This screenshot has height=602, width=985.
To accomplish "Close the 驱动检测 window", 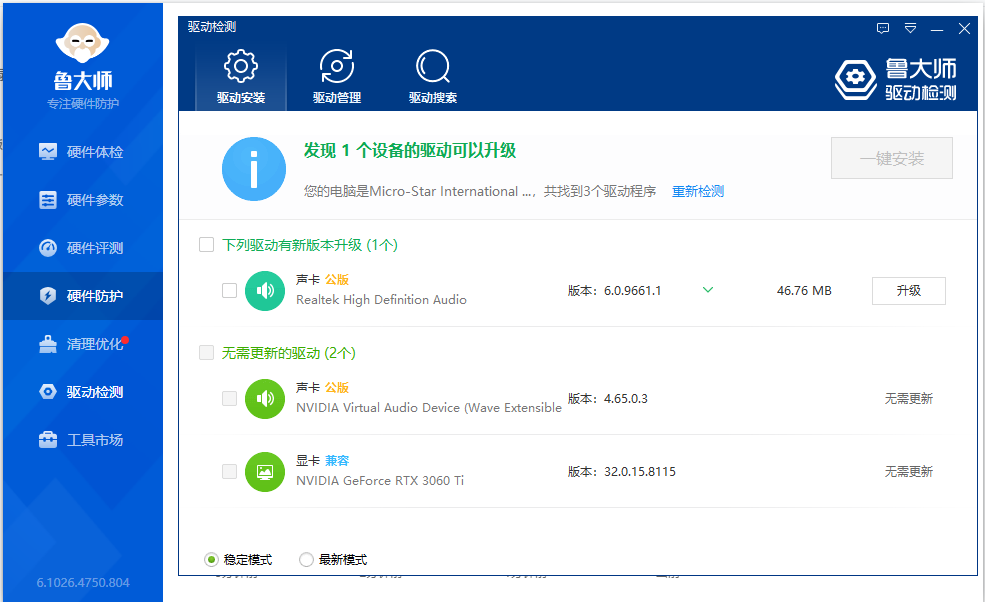I will (964, 28).
